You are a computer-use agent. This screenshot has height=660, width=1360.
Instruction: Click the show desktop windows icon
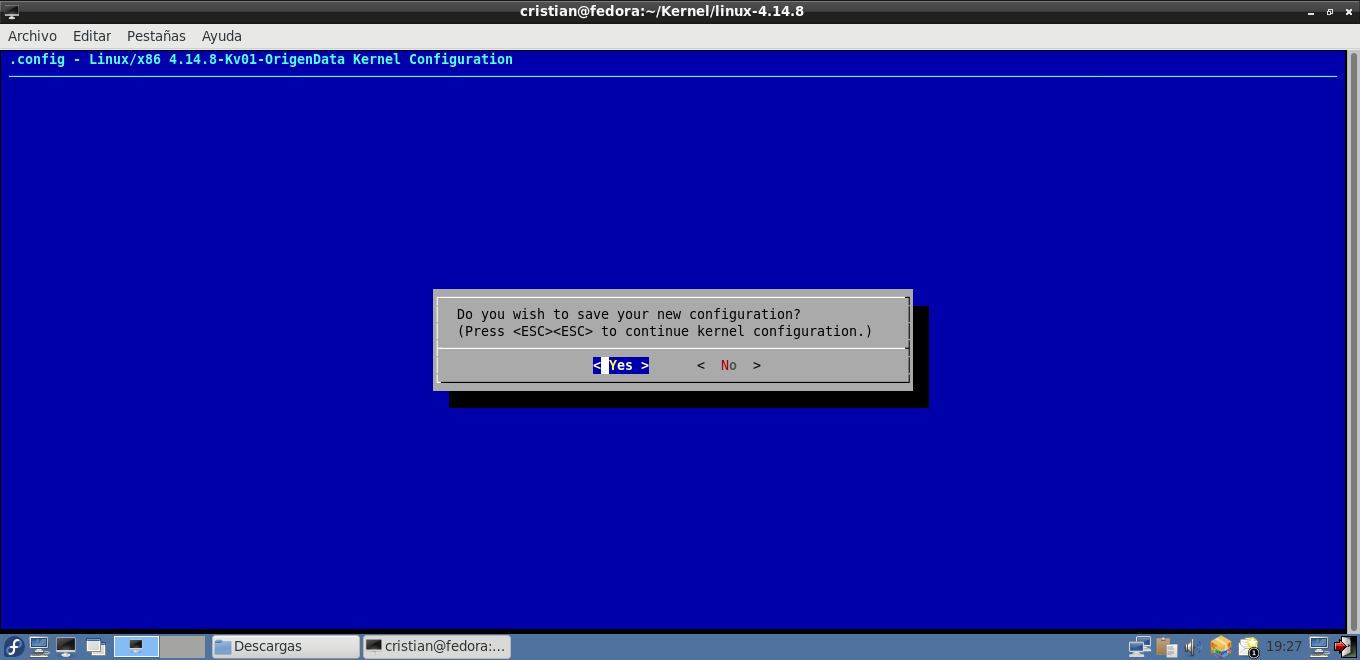coord(95,647)
